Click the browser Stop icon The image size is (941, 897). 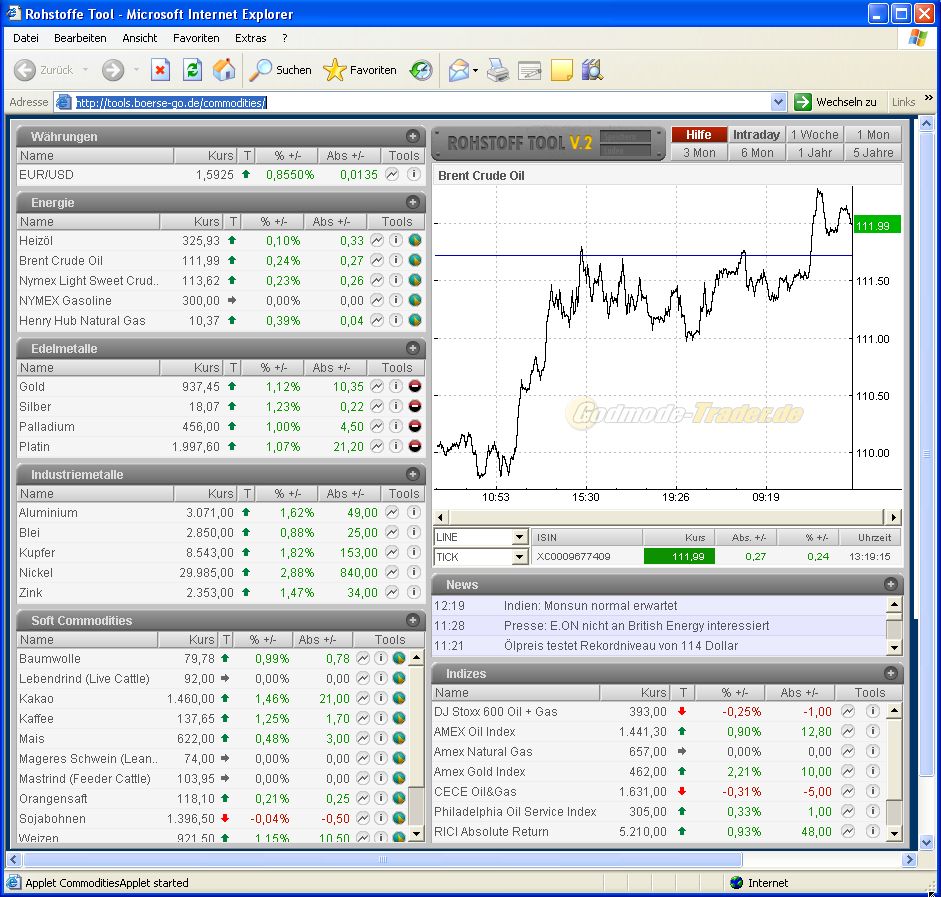(160, 70)
